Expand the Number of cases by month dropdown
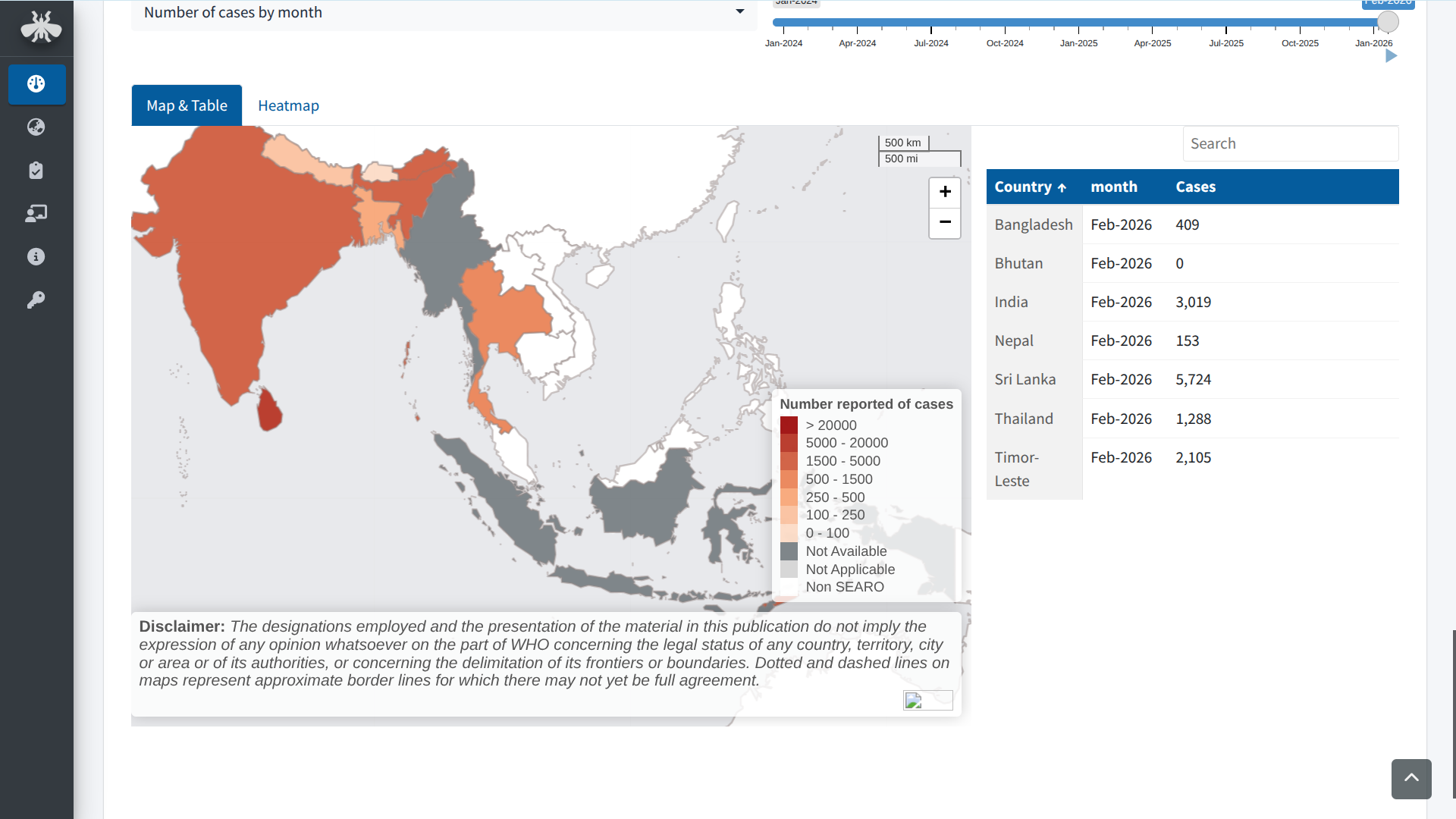 (x=444, y=13)
